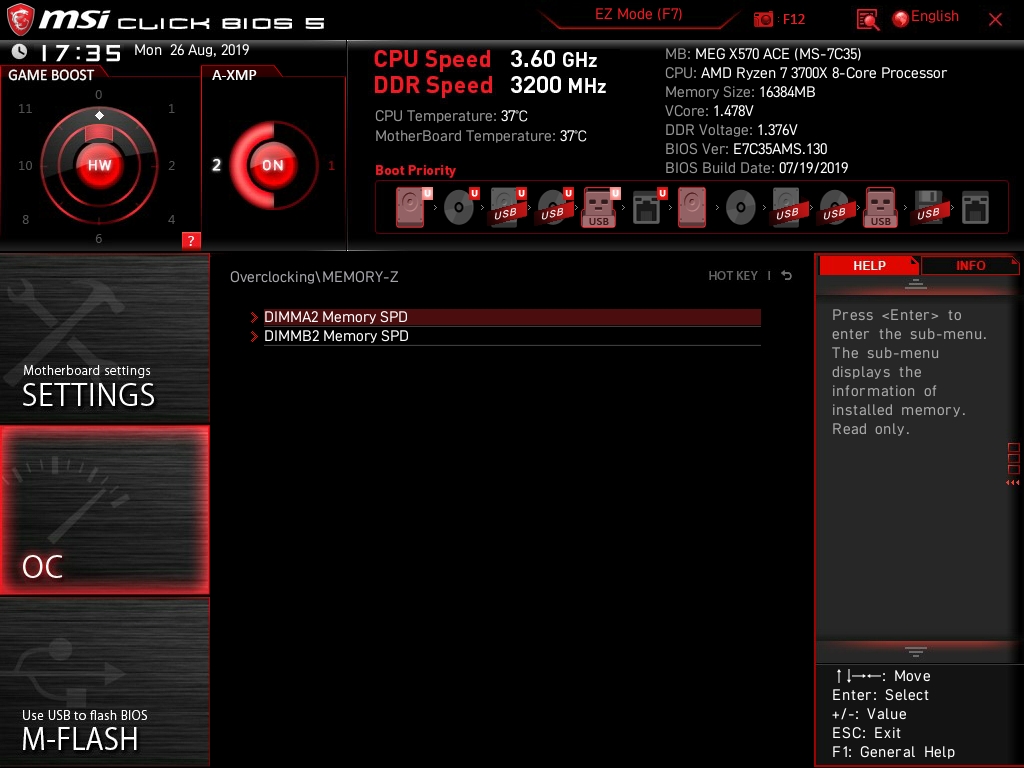
Task: Select the legacy hard disk boot icon
Action: coord(692,207)
